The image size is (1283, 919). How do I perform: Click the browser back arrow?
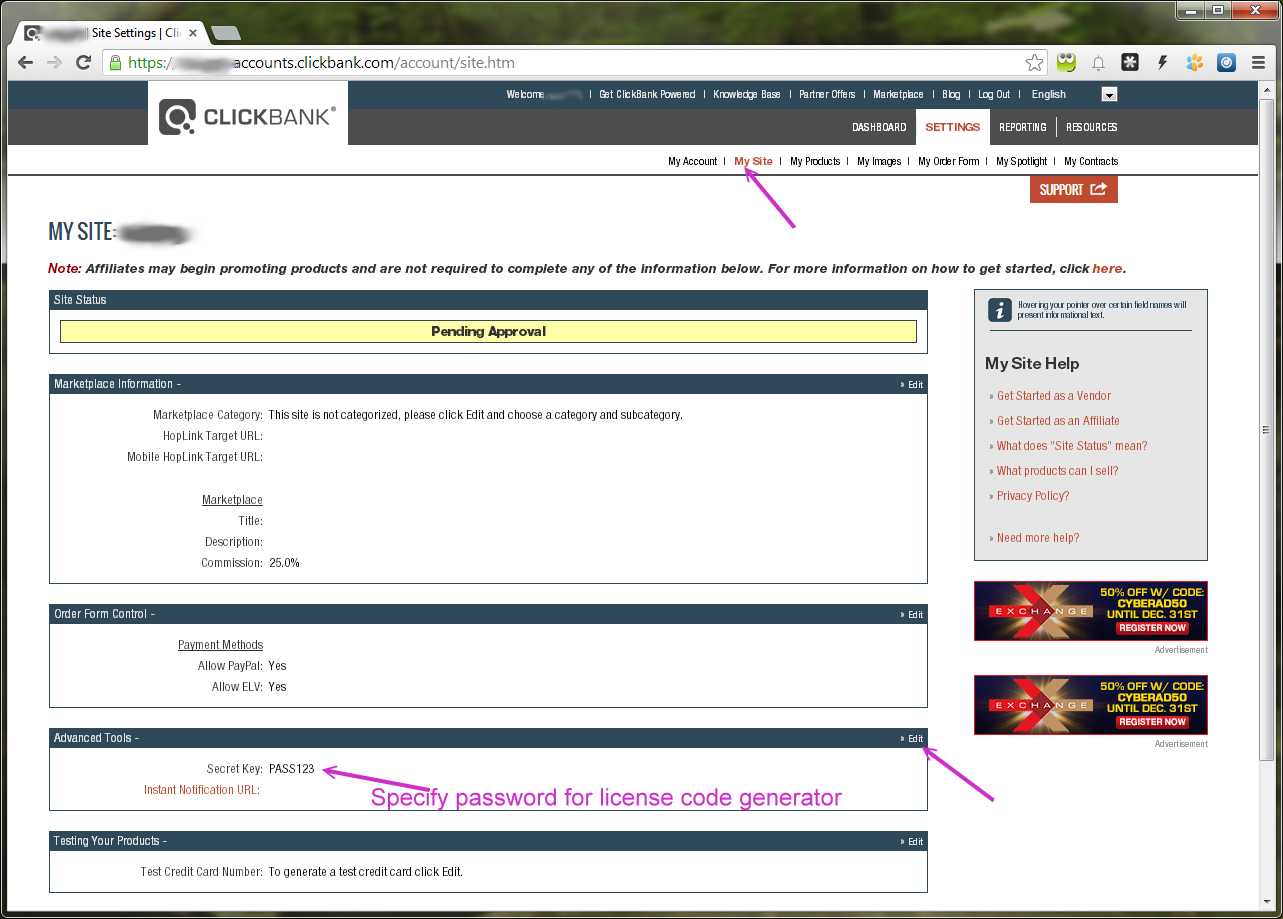coord(26,63)
